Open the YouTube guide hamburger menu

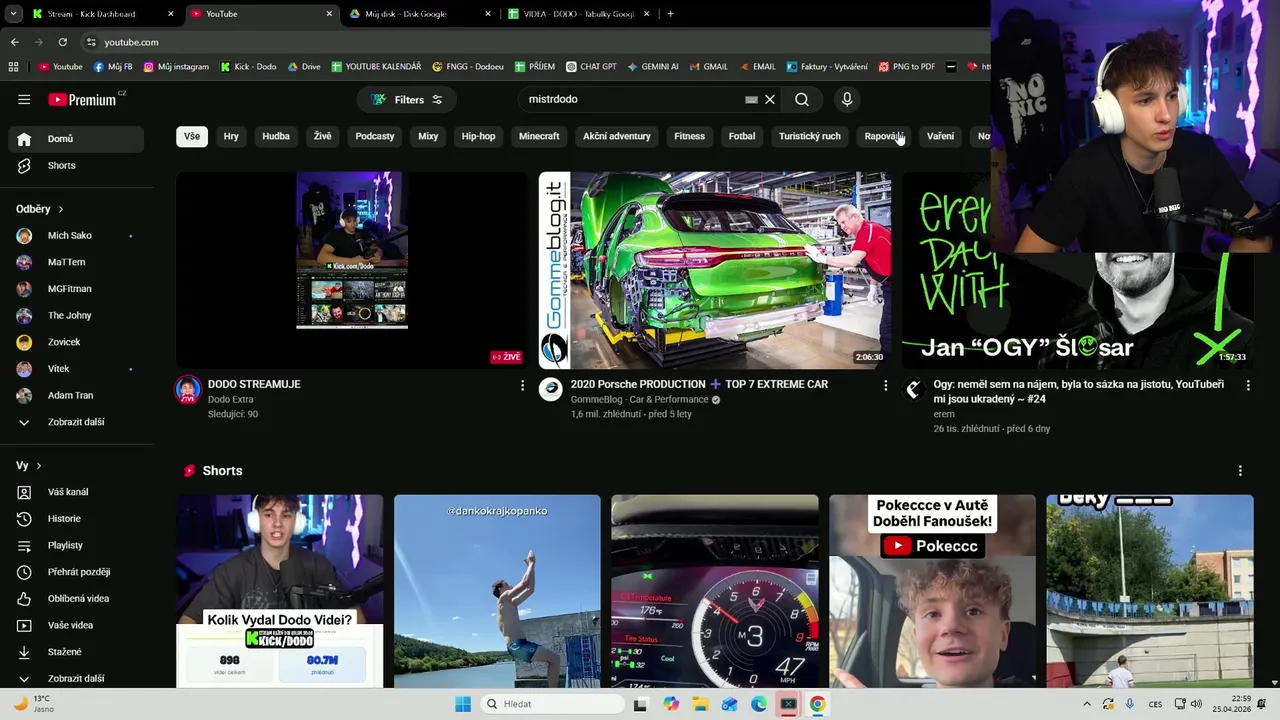pos(24,99)
